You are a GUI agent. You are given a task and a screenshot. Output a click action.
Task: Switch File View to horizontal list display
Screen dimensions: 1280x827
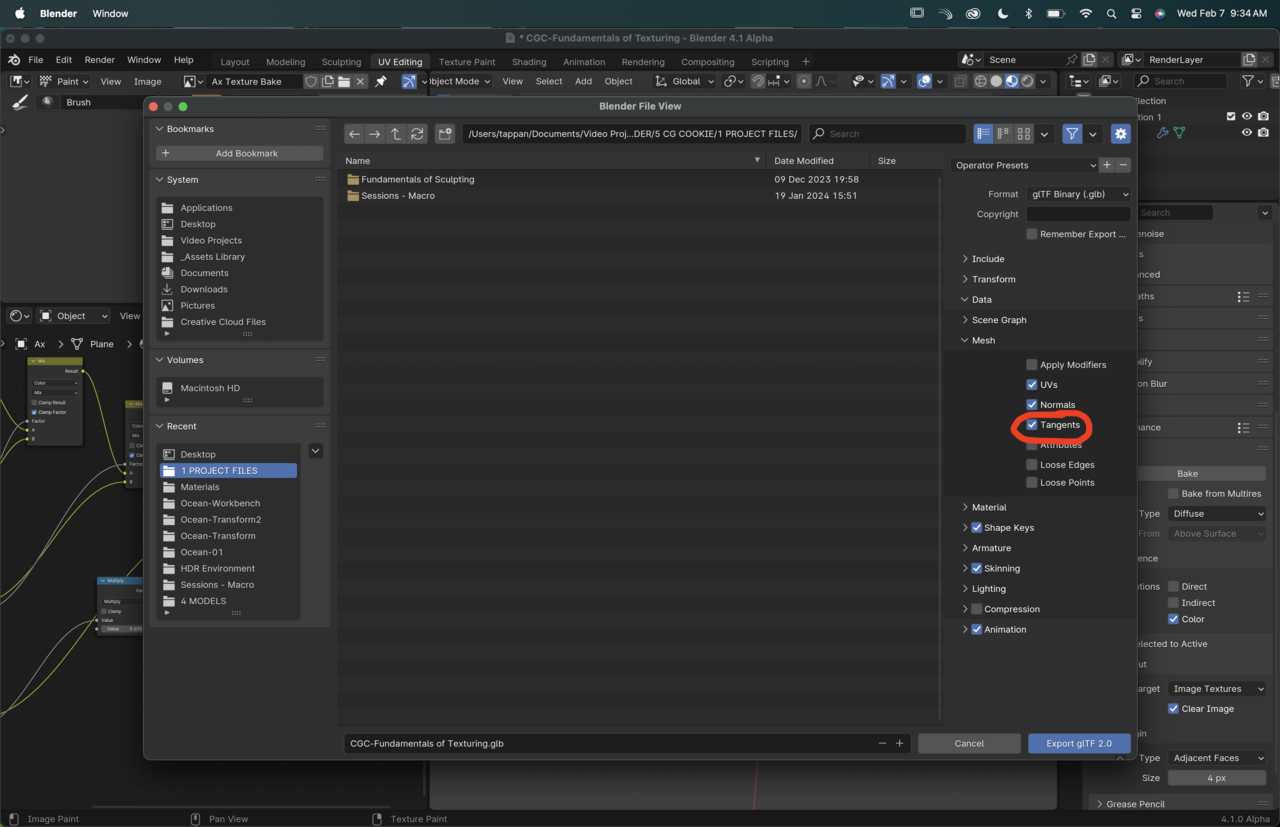pyautogui.click(x=1003, y=134)
